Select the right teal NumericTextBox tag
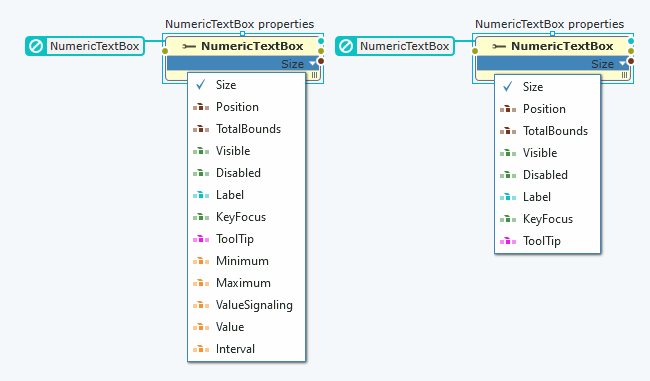Screen dimensions: 650x381 (x=395, y=46)
